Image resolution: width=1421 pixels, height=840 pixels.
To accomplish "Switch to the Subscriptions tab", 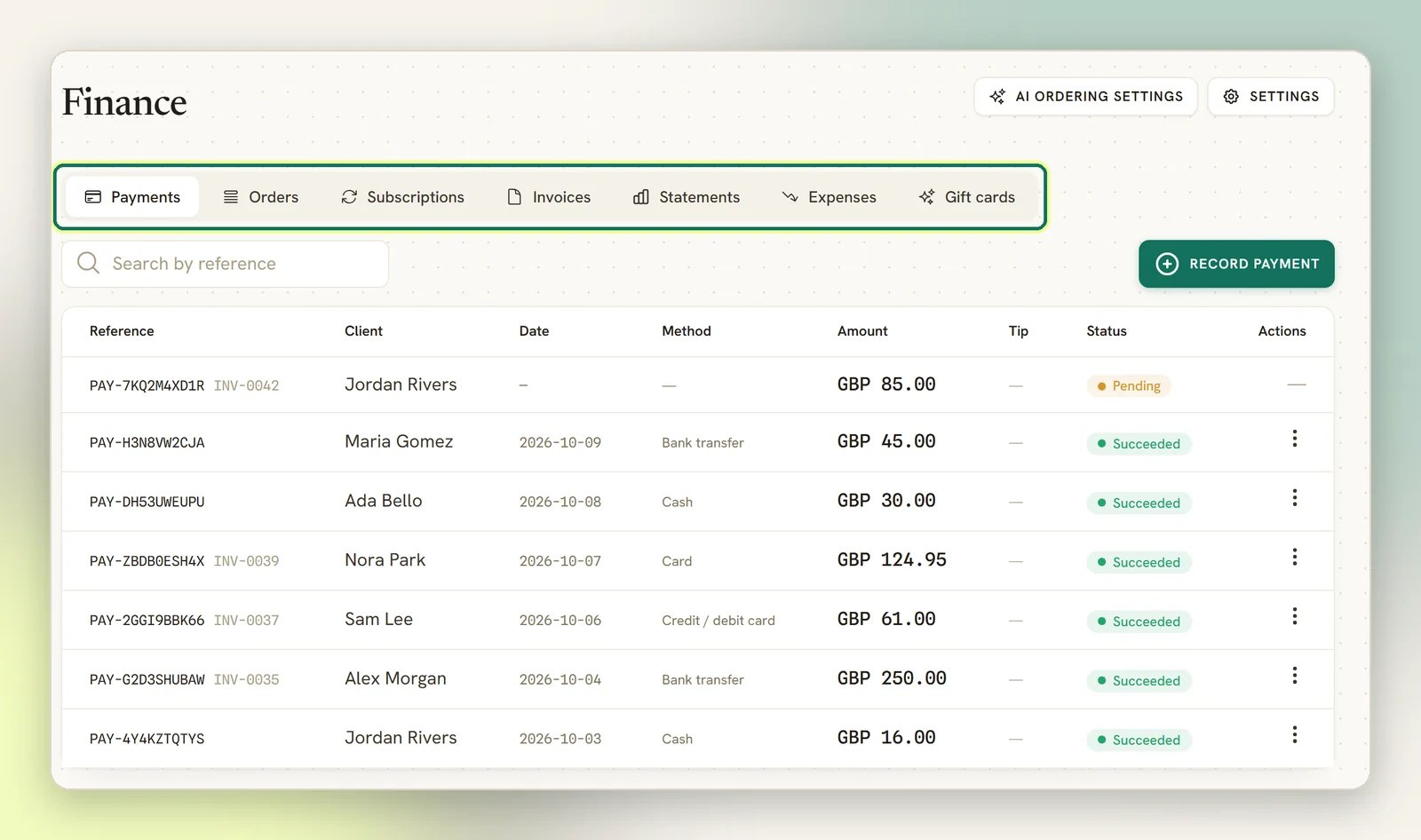I will [x=402, y=197].
